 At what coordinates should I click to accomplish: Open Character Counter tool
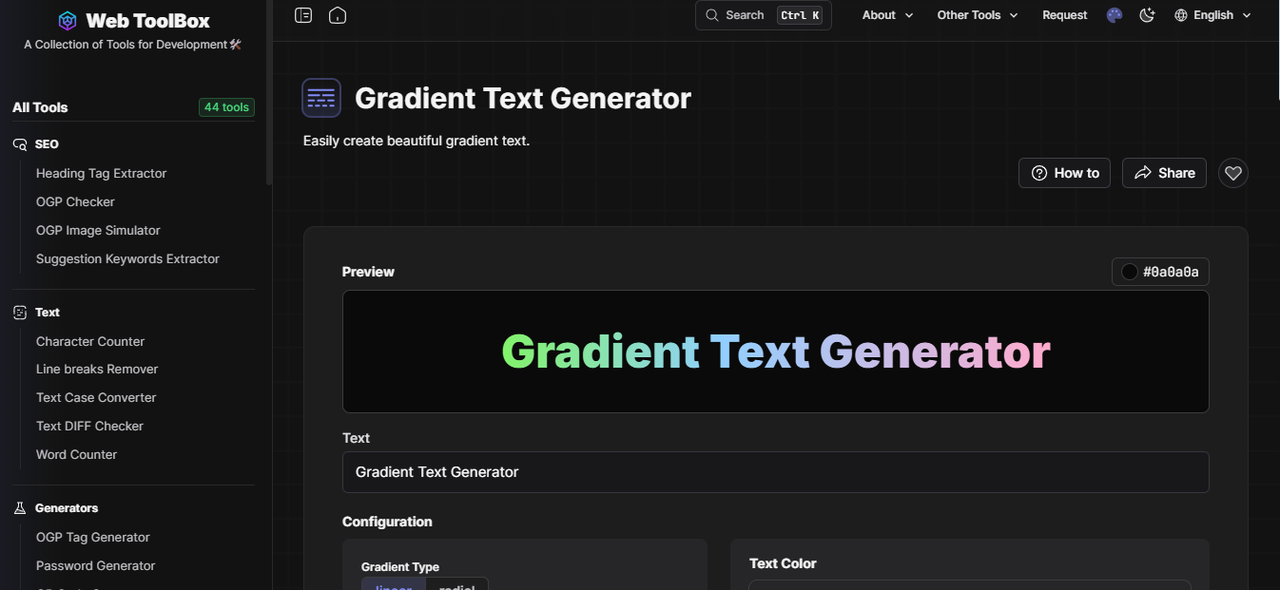pyautogui.click(x=90, y=341)
